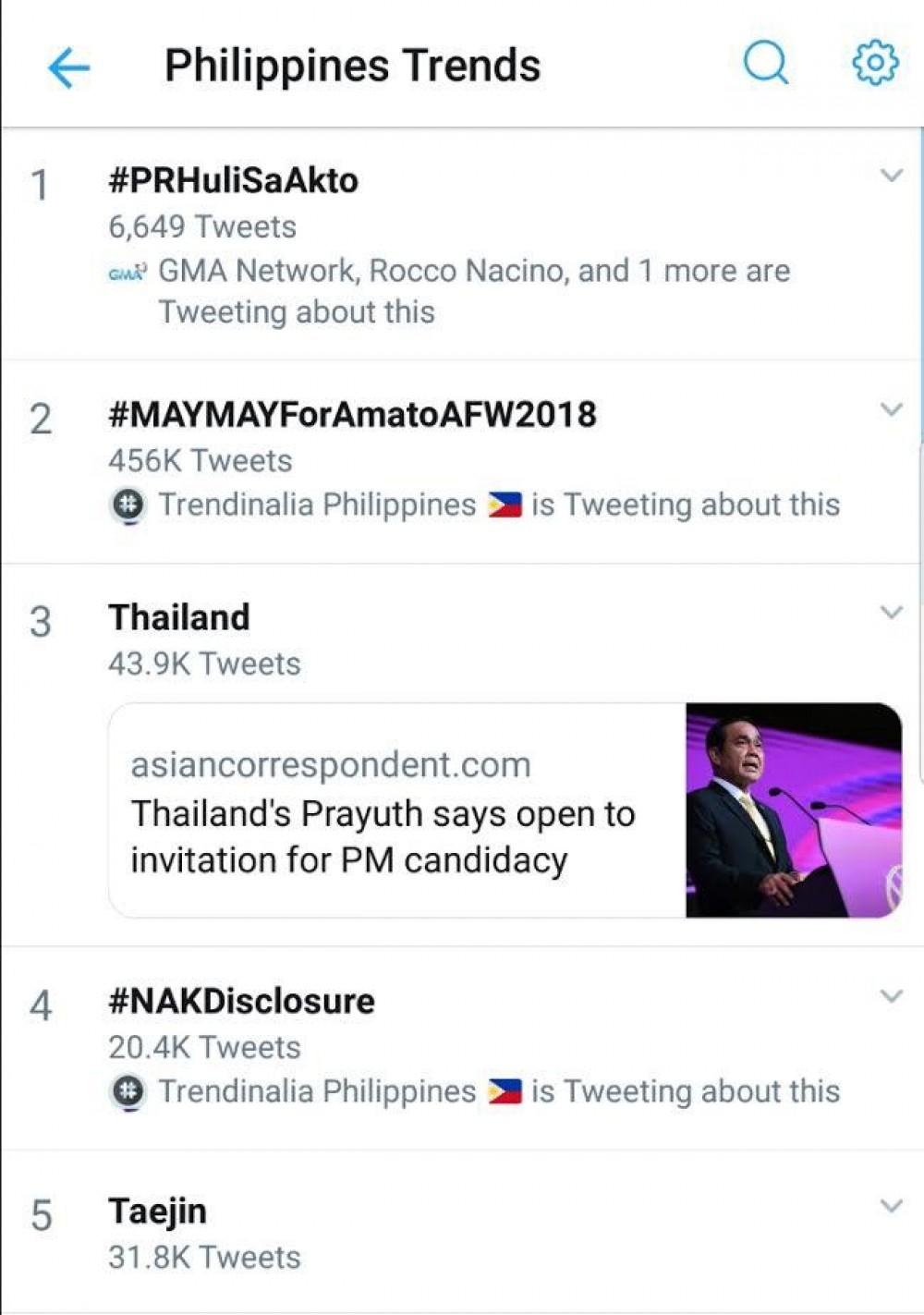
Task: Open the Taejin trend
Action: (x=157, y=1211)
